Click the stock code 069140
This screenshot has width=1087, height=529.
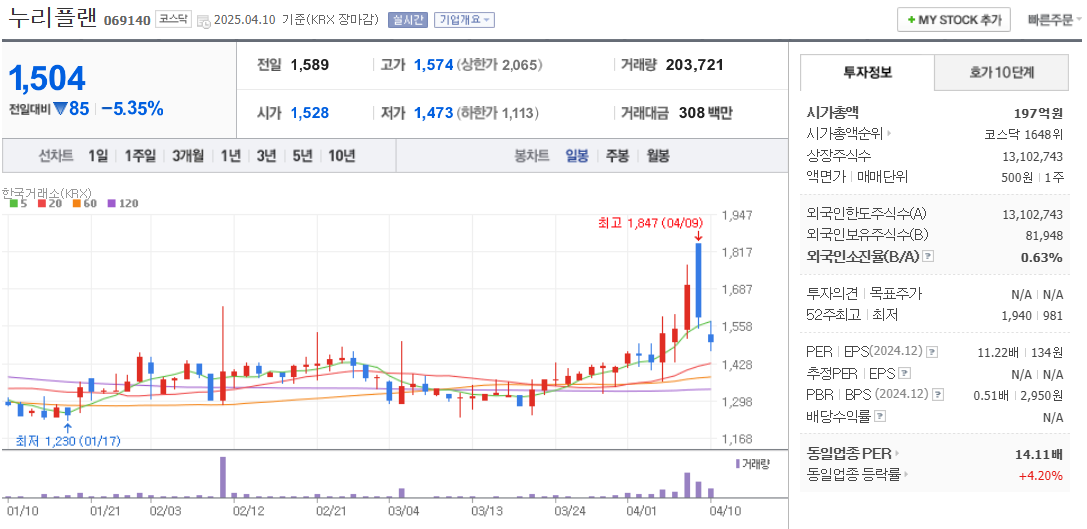click(127, 20)
